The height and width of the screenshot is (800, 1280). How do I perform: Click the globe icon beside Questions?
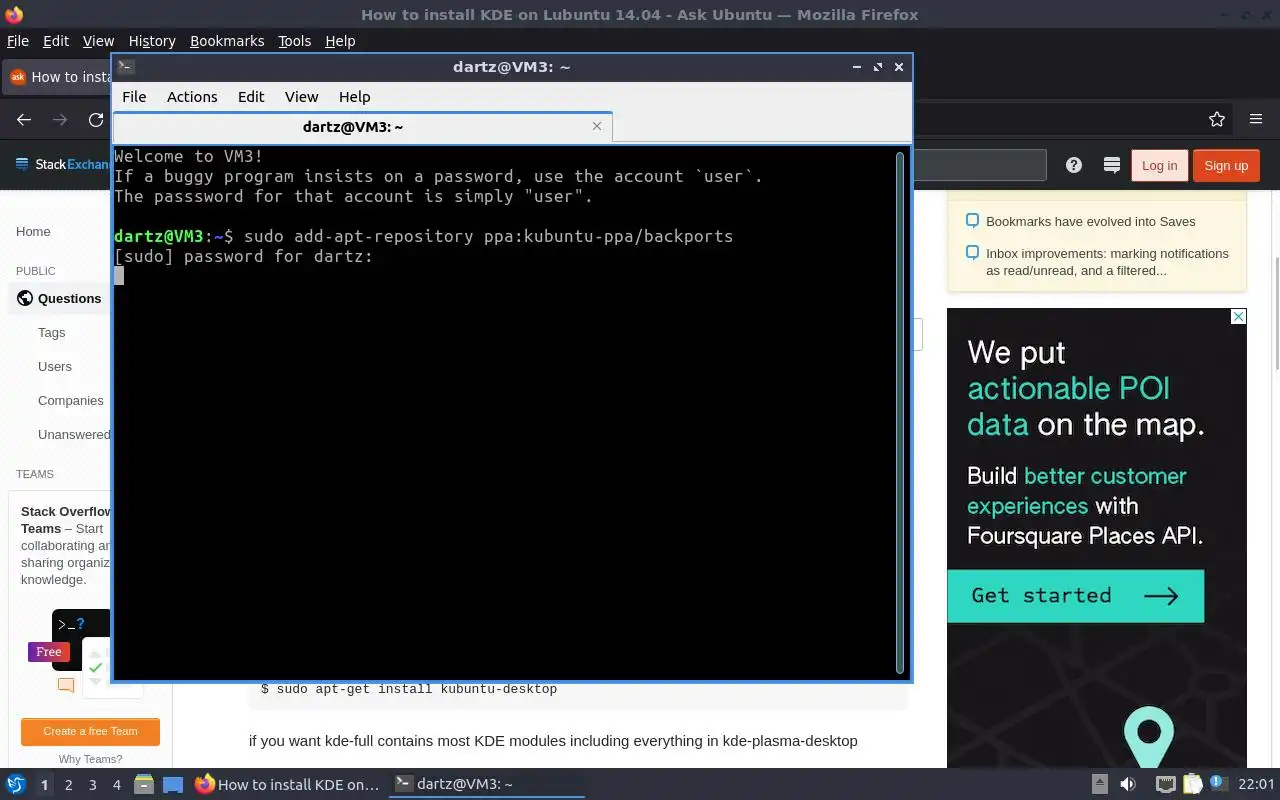tap(25, 298)
